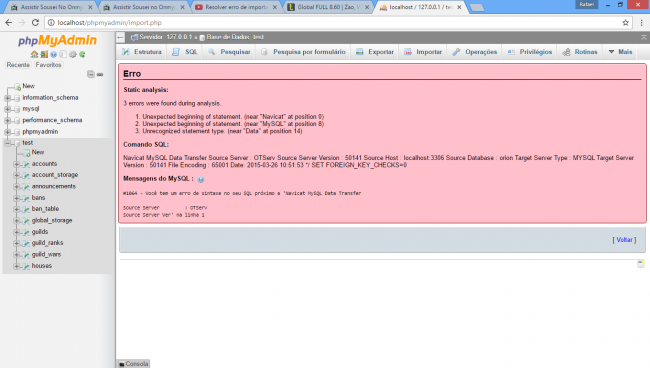Expand the mysql database node
Viewport: 650px width, 368px height.
[x=7, y=109]
